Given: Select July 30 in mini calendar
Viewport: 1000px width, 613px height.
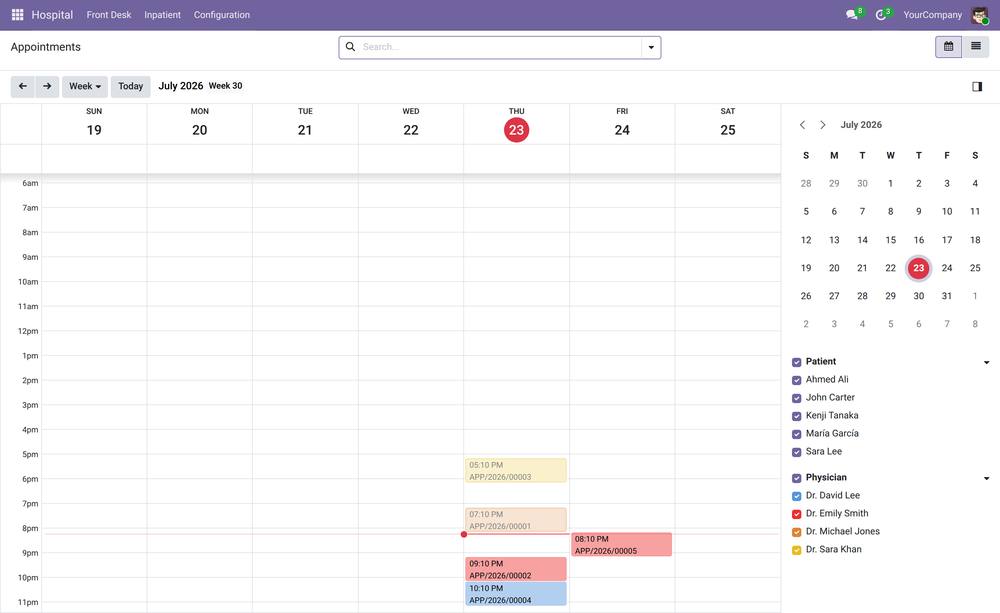Looking at the screenshot, I should (918, 296).
